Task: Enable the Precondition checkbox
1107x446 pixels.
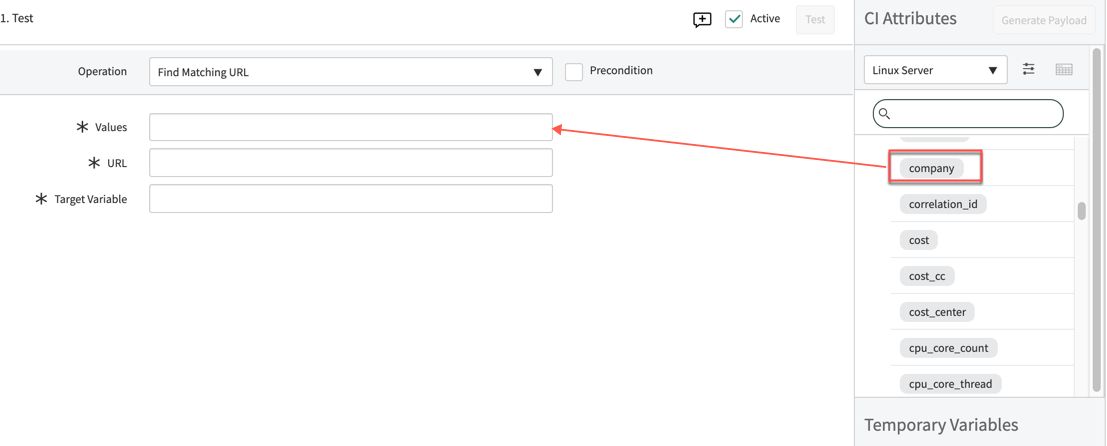Action: pyautogui.click(x=574, y=72)
